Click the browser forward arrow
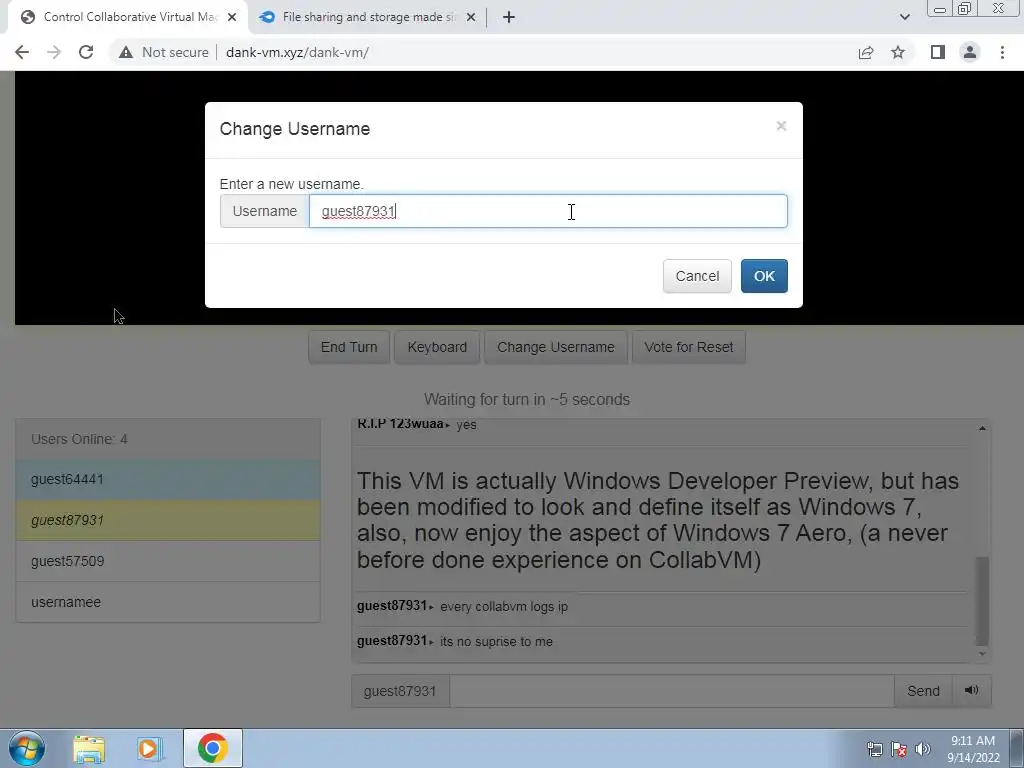1024x768 pixels. [x=54, y=52]
